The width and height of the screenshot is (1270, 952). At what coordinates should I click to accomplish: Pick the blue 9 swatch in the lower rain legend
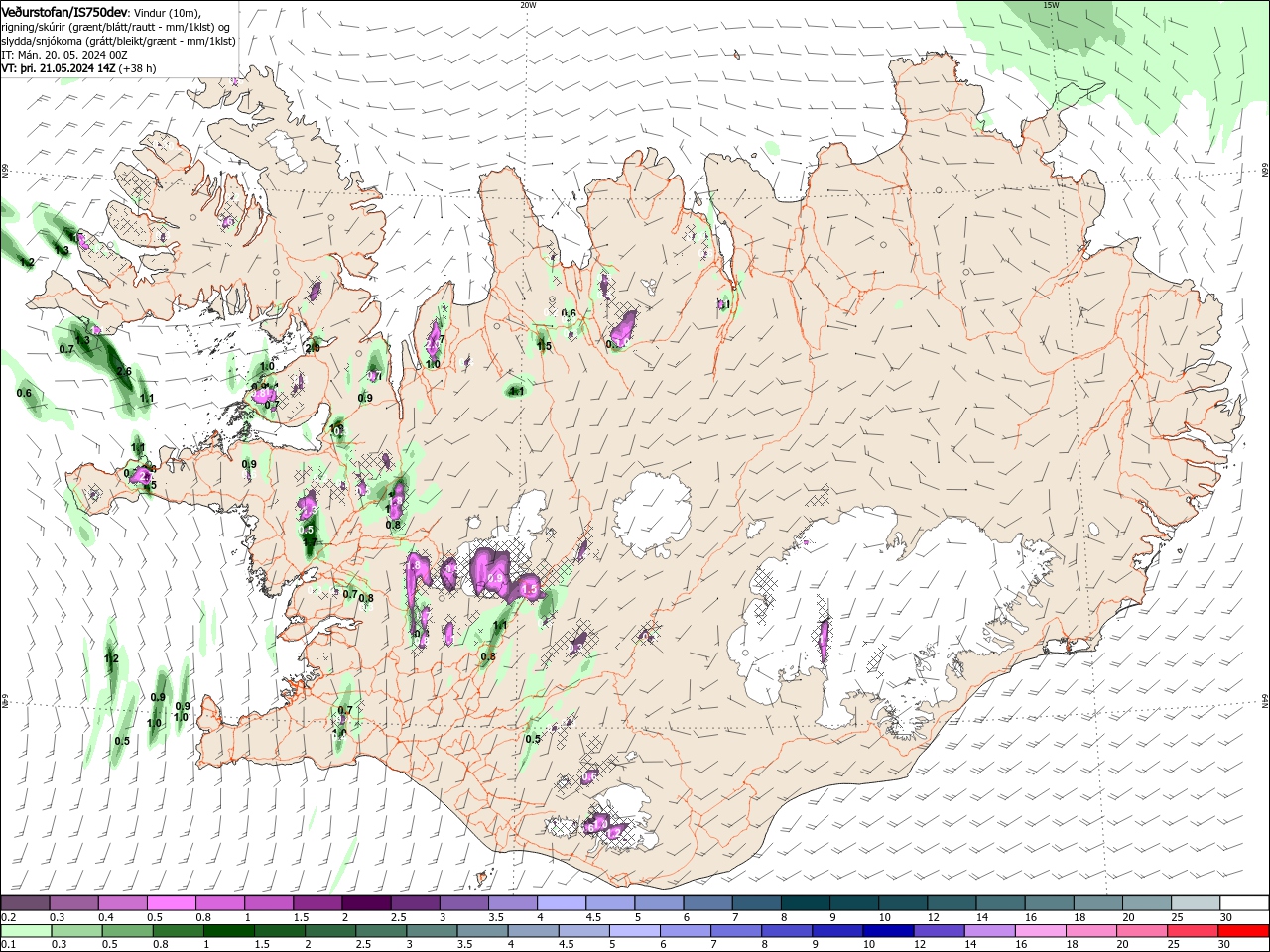(837, 932)
